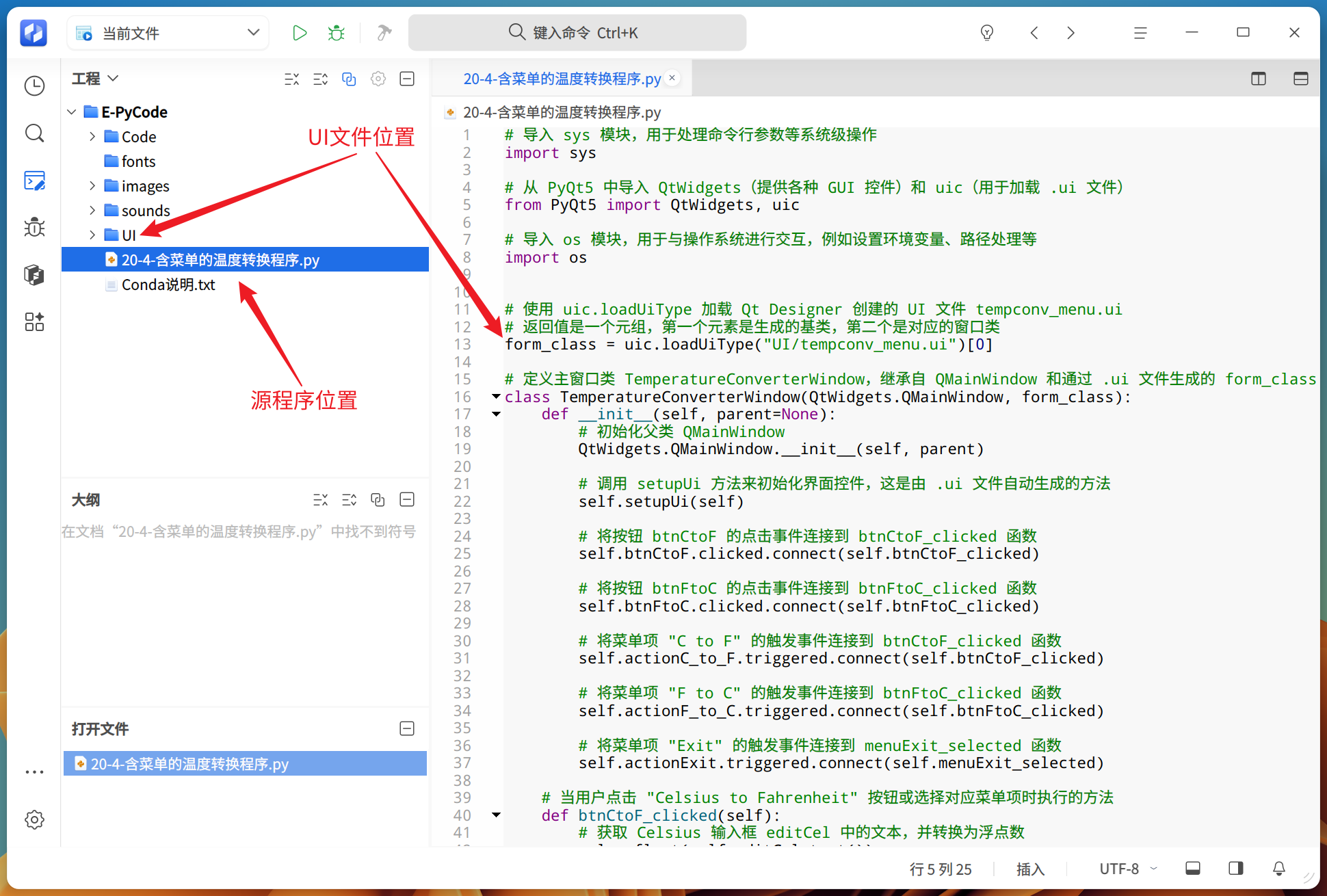The width and height of the screenshot is (1327, 896).
Task: Select Conda说明.txt in the project tree
Action: (x=168, y=285)
